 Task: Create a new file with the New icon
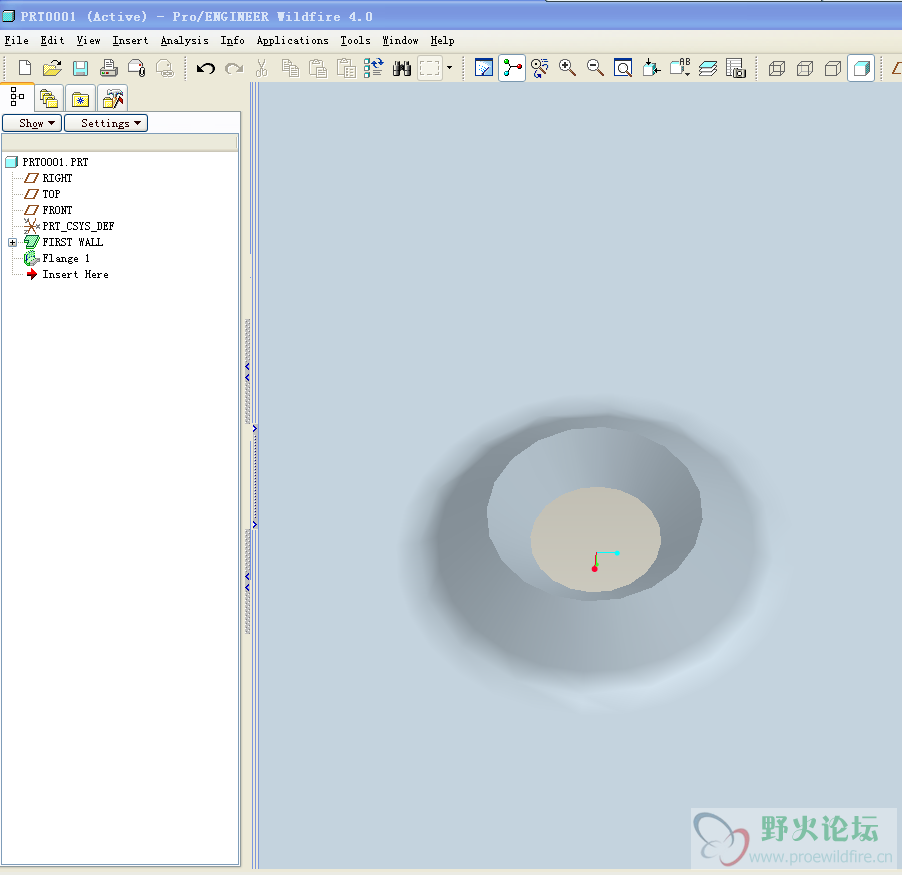click(25, 68)
